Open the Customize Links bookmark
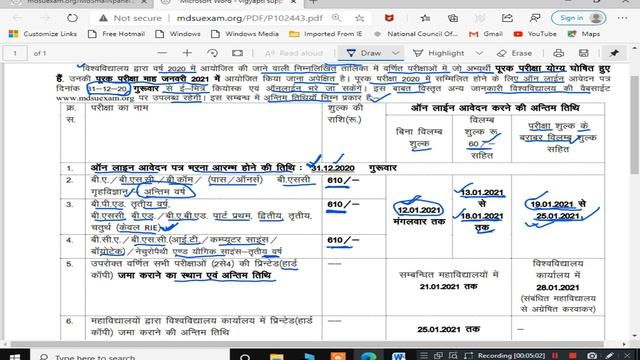The image size is (640, 360). [x=43, y=34]
